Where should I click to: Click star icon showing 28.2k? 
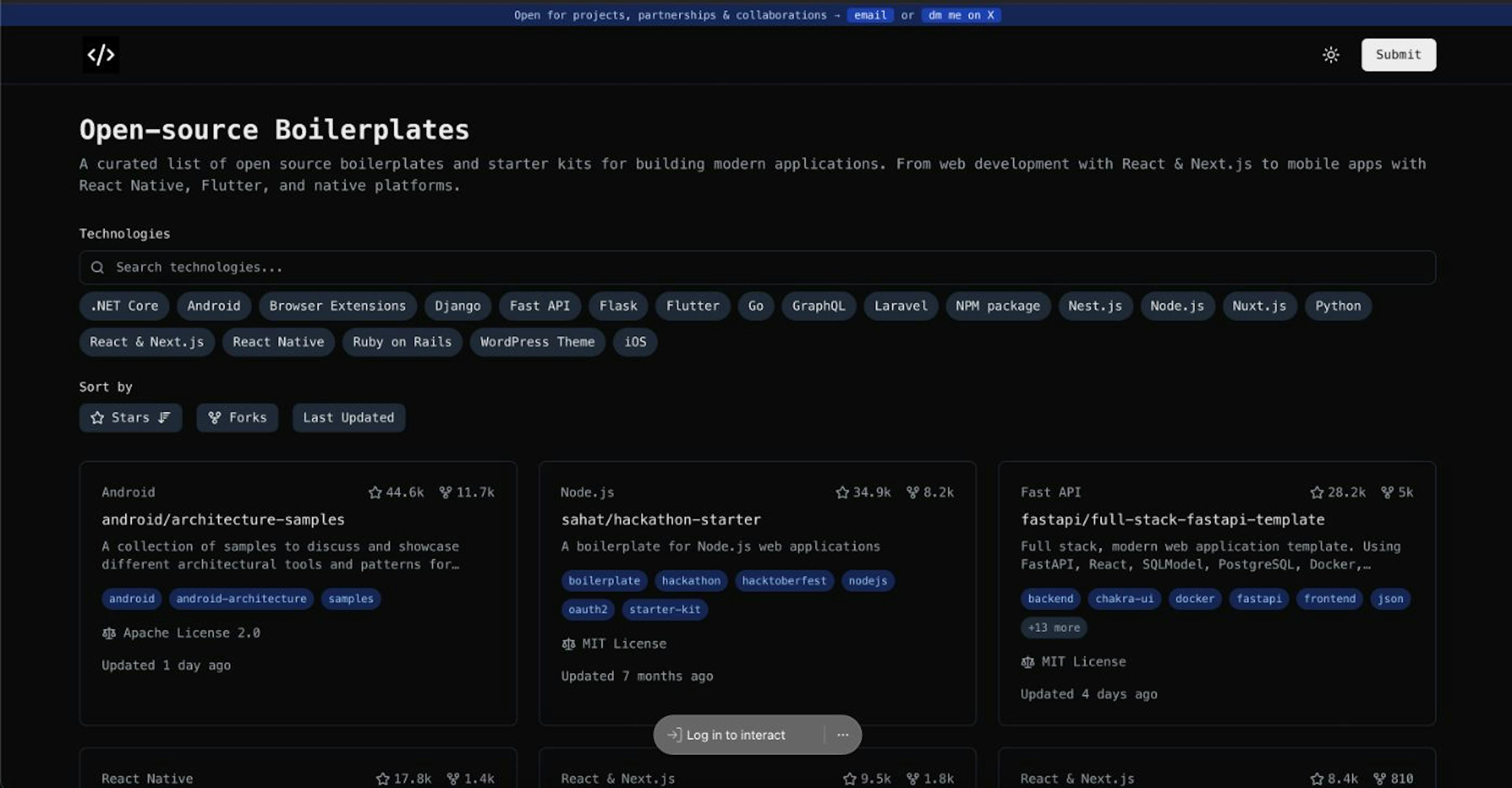[1317, 492]
